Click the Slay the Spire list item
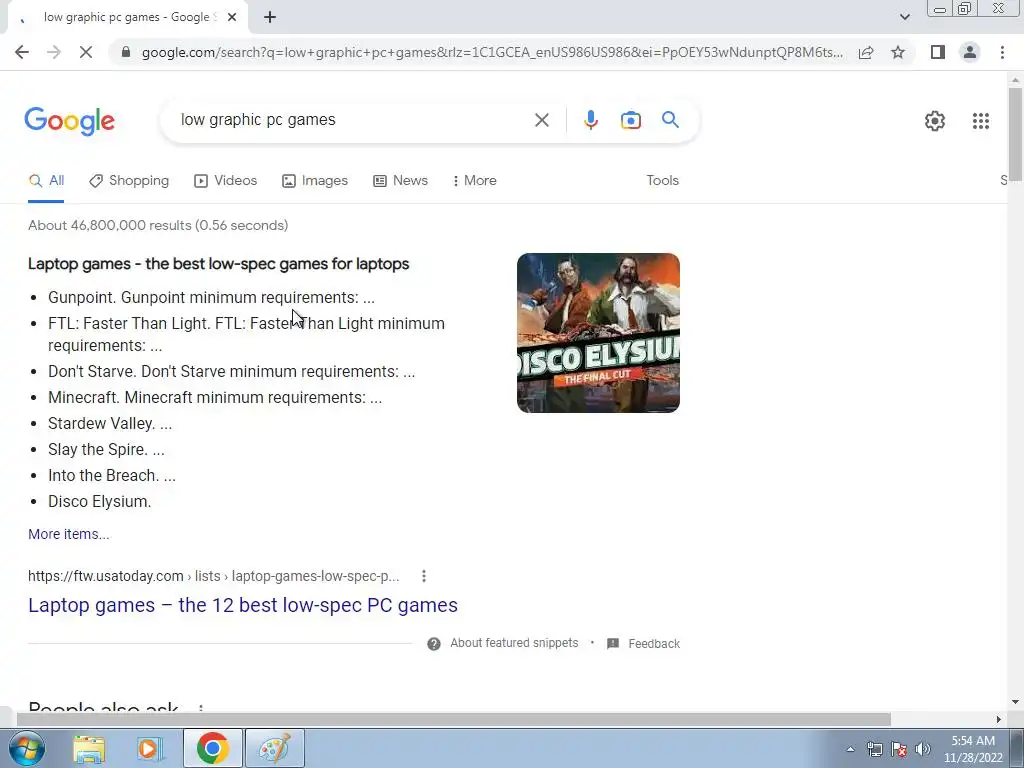Viewport: 1024px width, 768px height. tap(106, 450)
